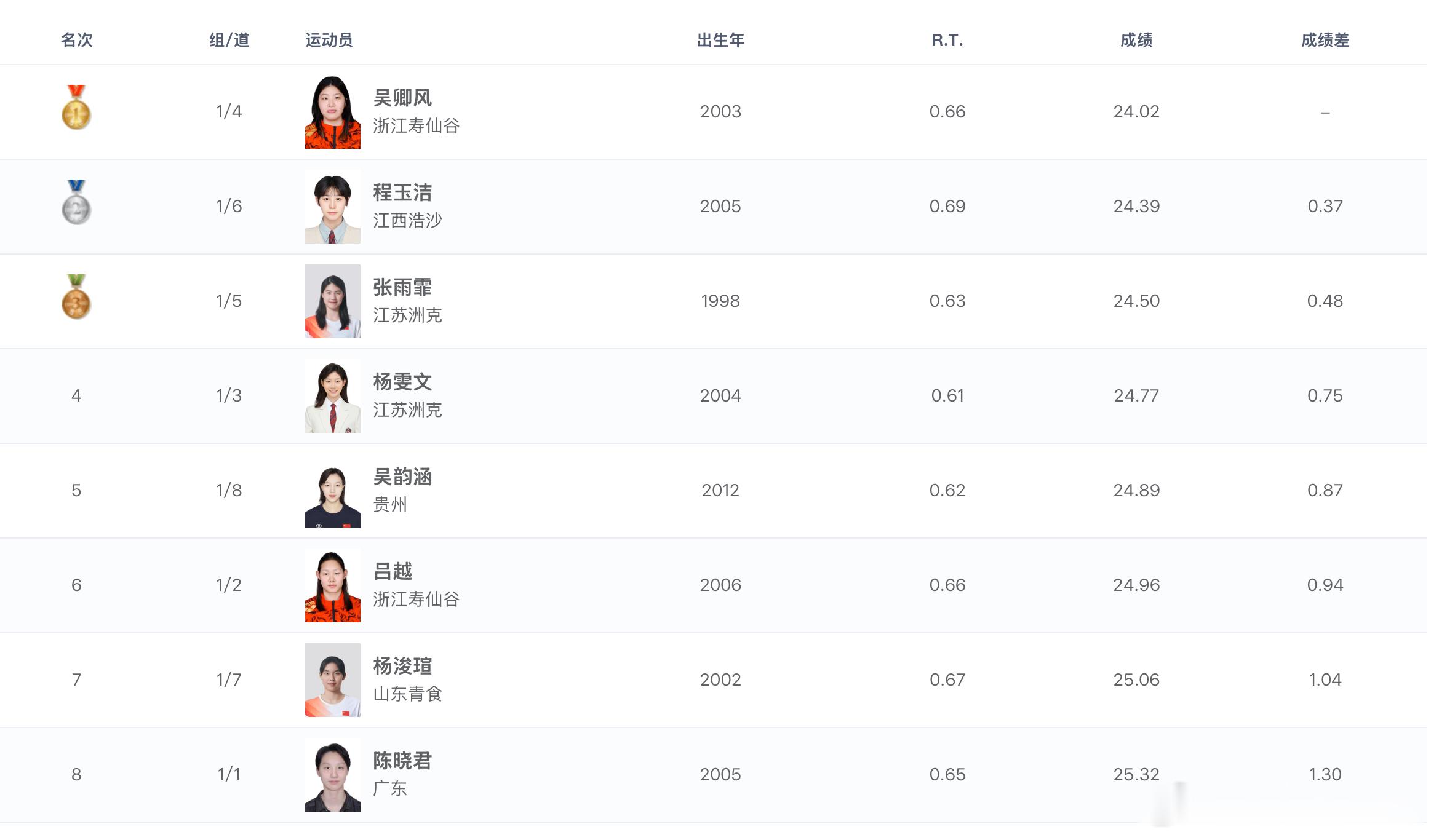Image resolution: width=1431 pixels, height=840 pixels.
Task: Click the result 24.50
Action: coord(1136,301)
